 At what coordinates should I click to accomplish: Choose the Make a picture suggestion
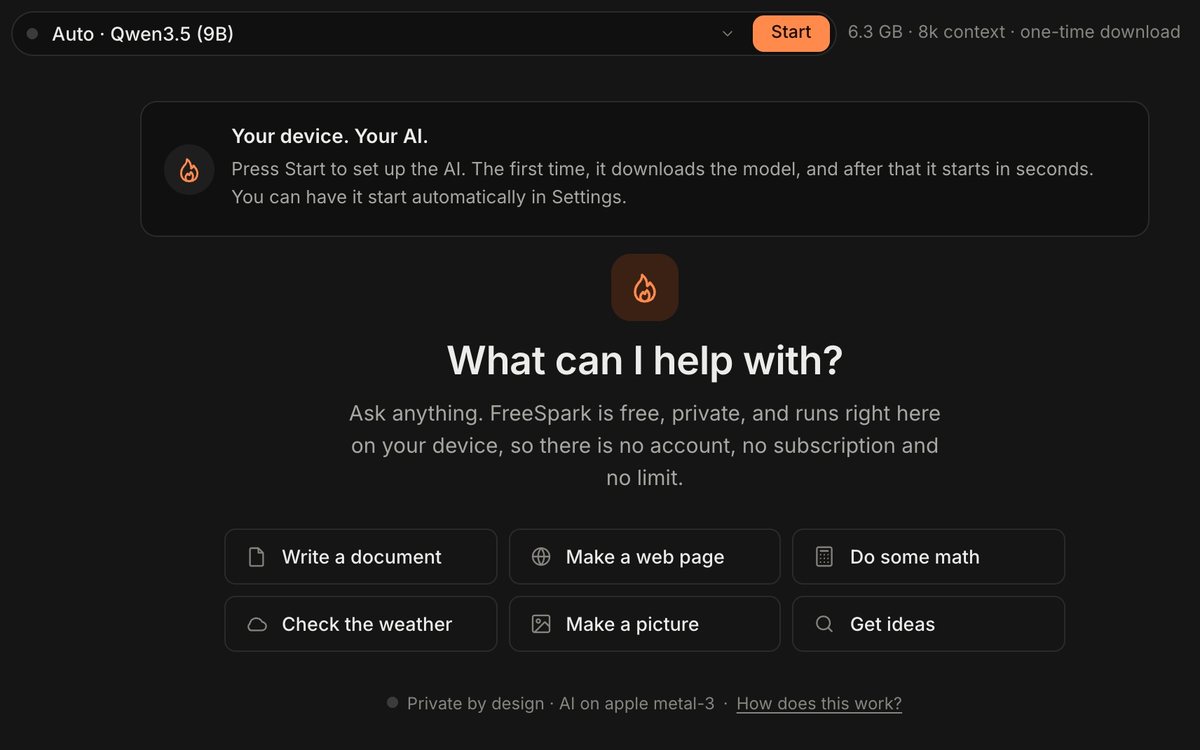pos(645,624)
